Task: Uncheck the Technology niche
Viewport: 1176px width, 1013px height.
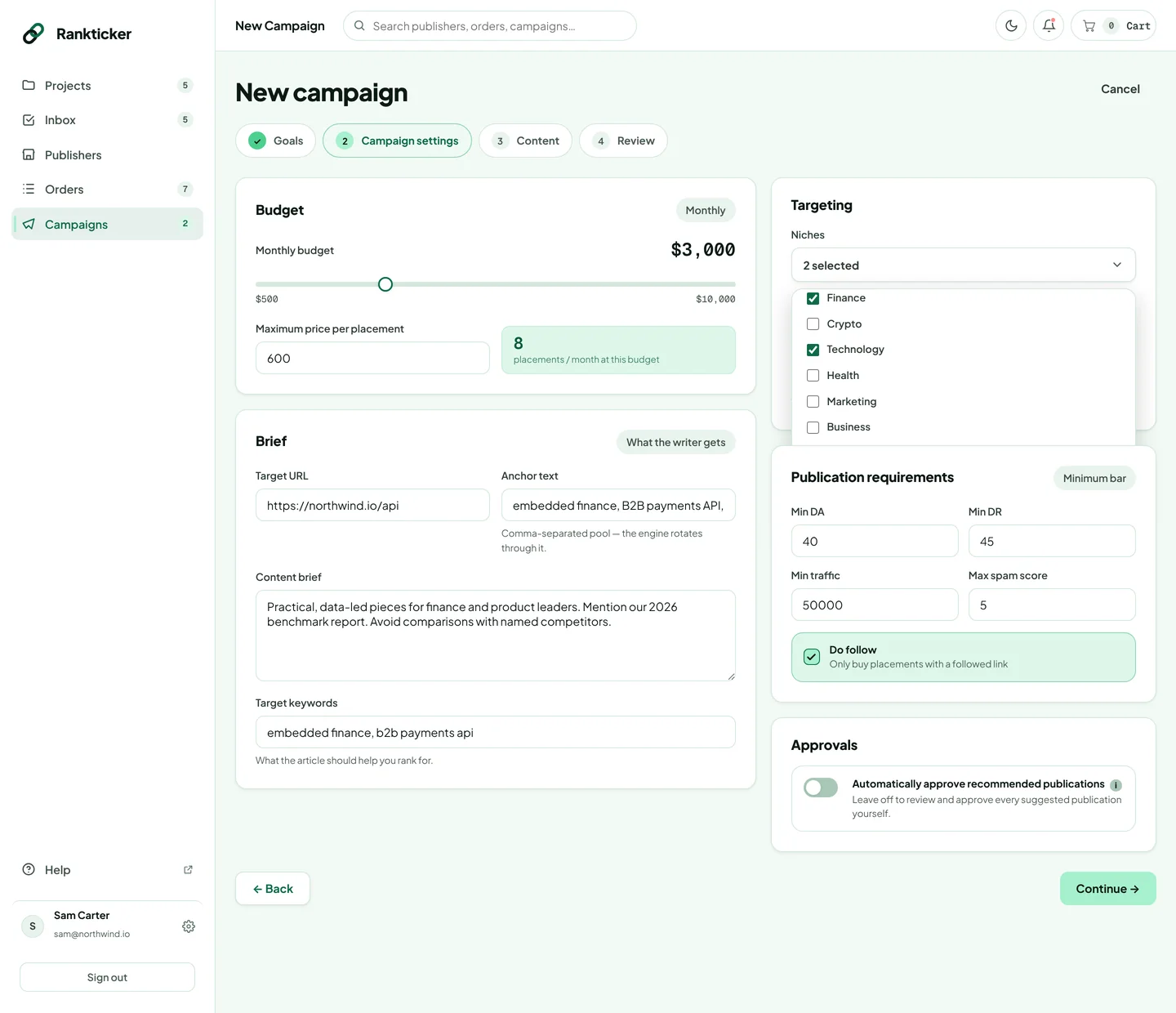Action: pos(813,350)
